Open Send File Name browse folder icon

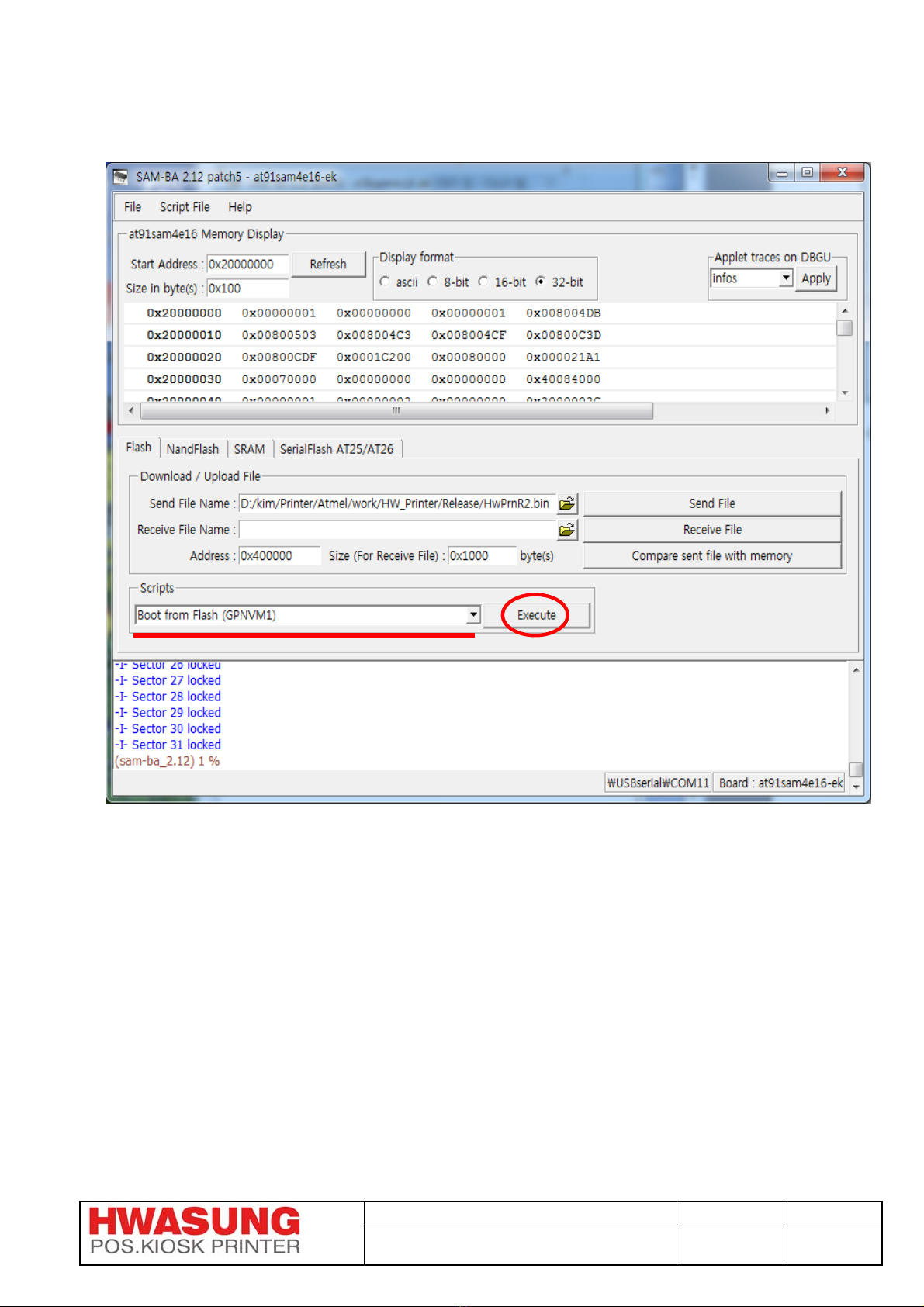(568, 503)
